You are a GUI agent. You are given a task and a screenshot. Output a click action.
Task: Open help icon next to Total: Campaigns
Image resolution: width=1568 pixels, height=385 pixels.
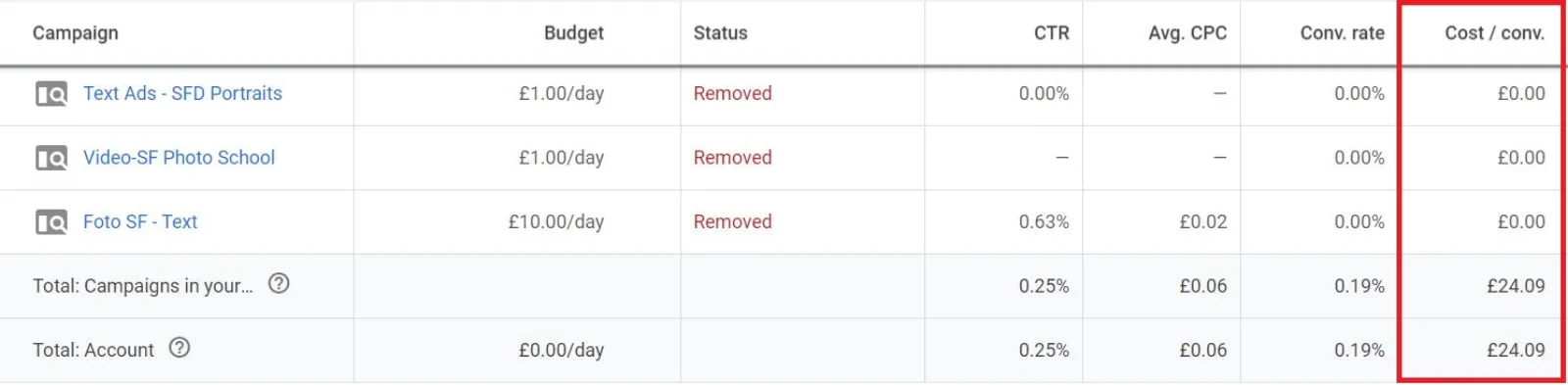pyautogui.click(x=279, y=284)
